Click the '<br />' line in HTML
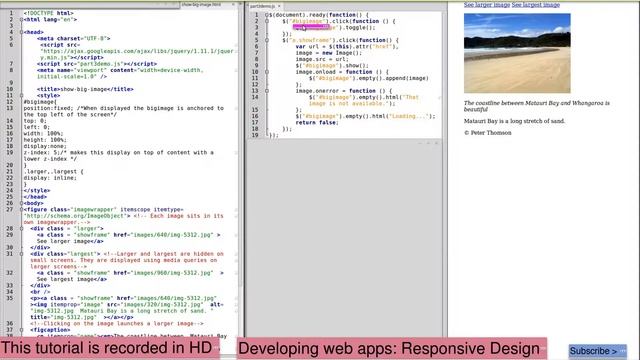 click(x=40, y=292)
